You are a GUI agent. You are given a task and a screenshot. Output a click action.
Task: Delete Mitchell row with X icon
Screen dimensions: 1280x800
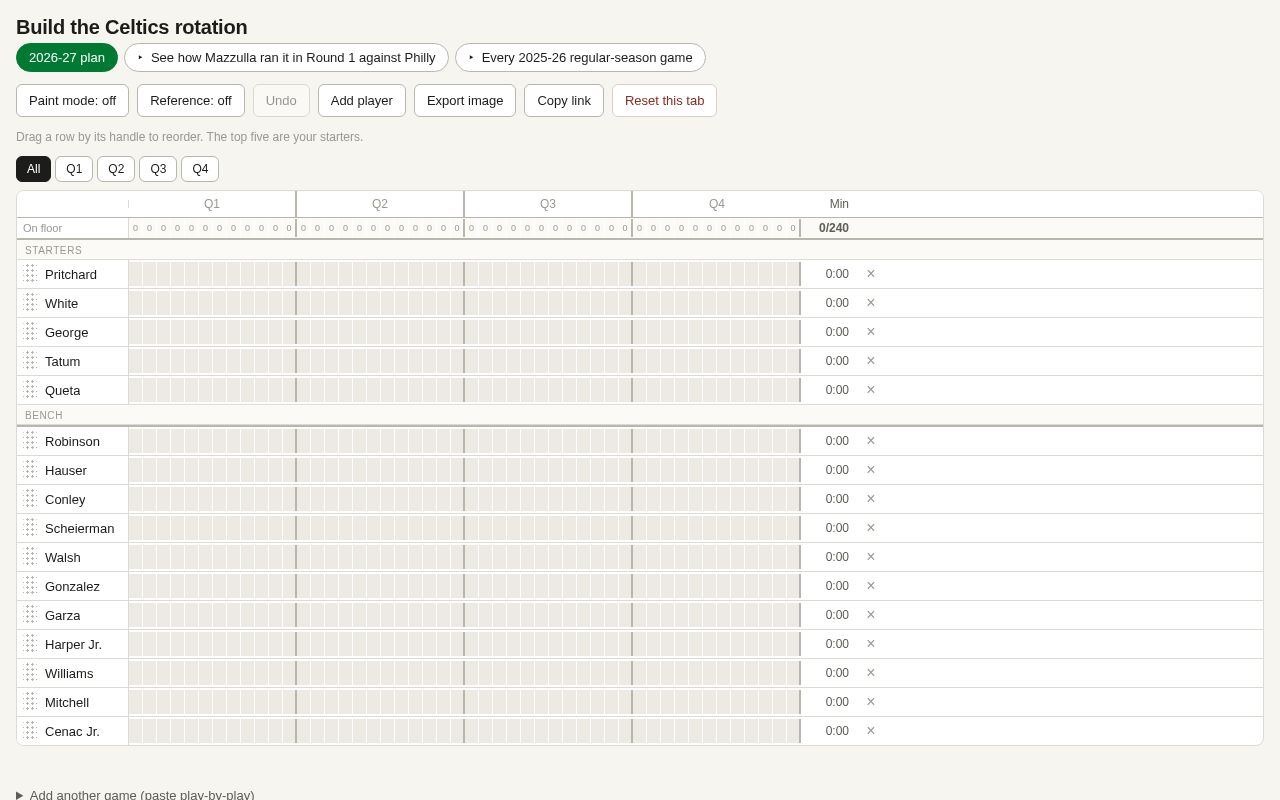pos(871,702)
